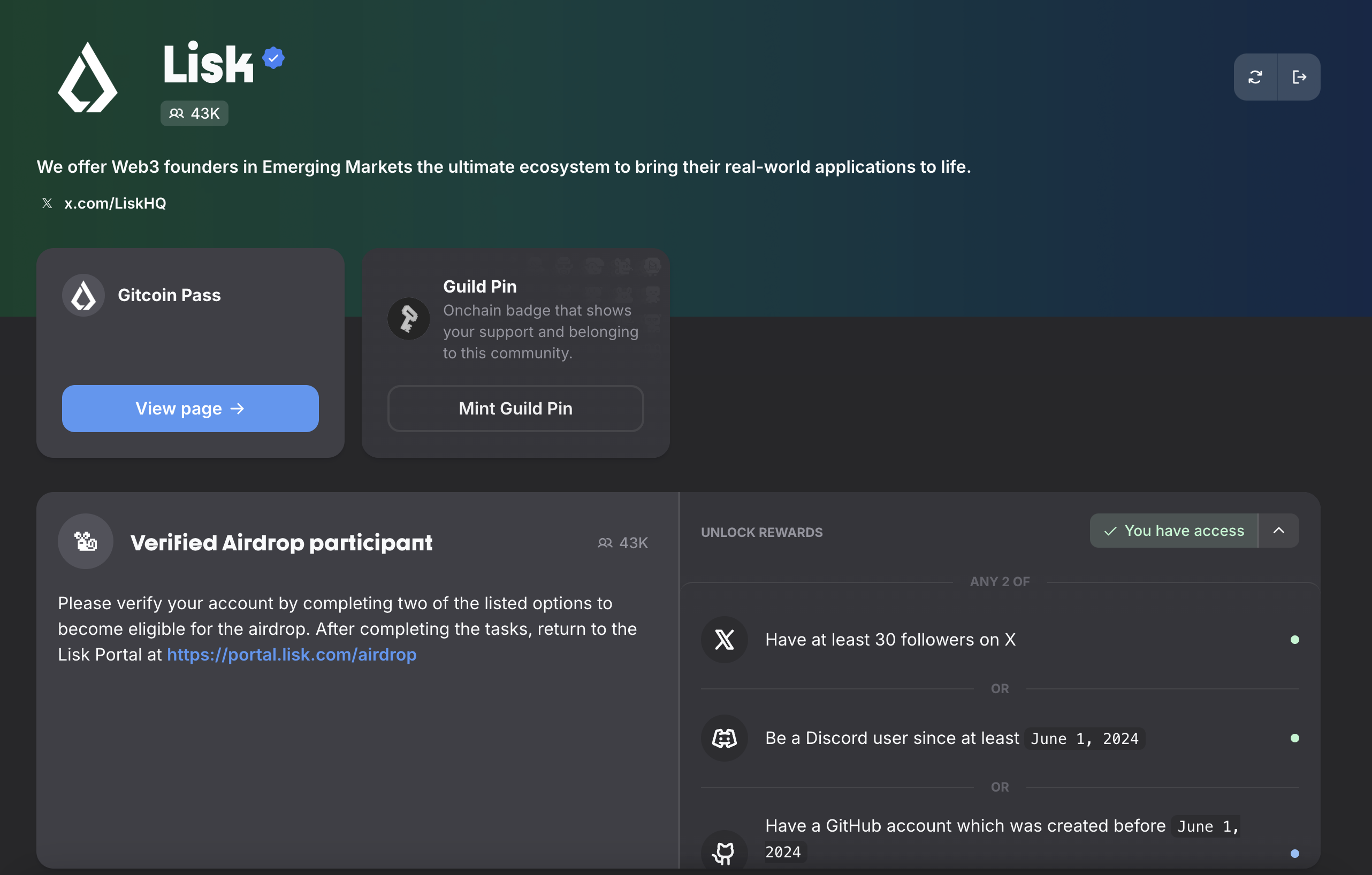Click the Guild Pin key icon
The image size is (1372, 875).
[408, 319]
